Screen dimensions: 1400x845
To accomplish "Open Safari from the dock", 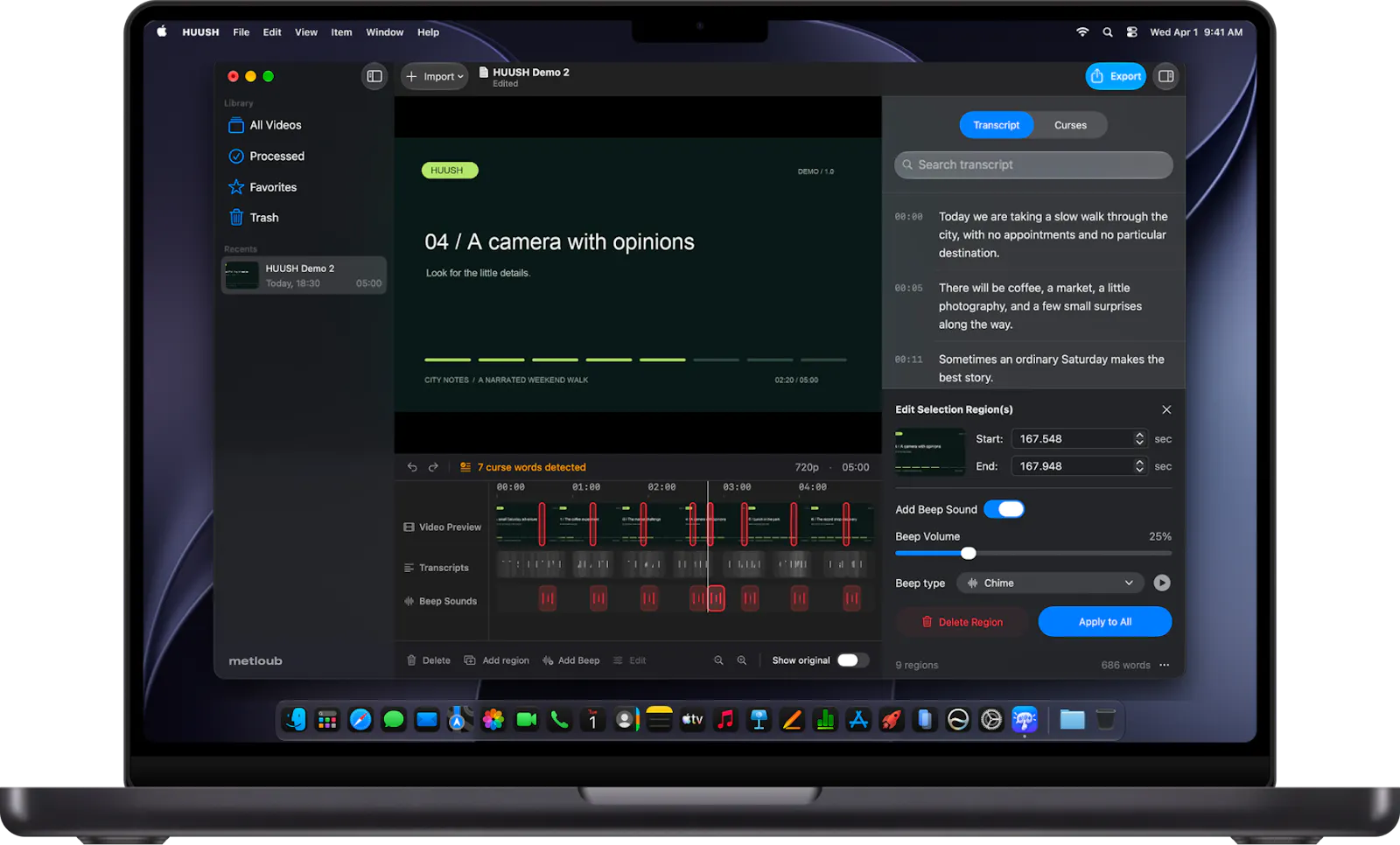I will click(360, 720).
